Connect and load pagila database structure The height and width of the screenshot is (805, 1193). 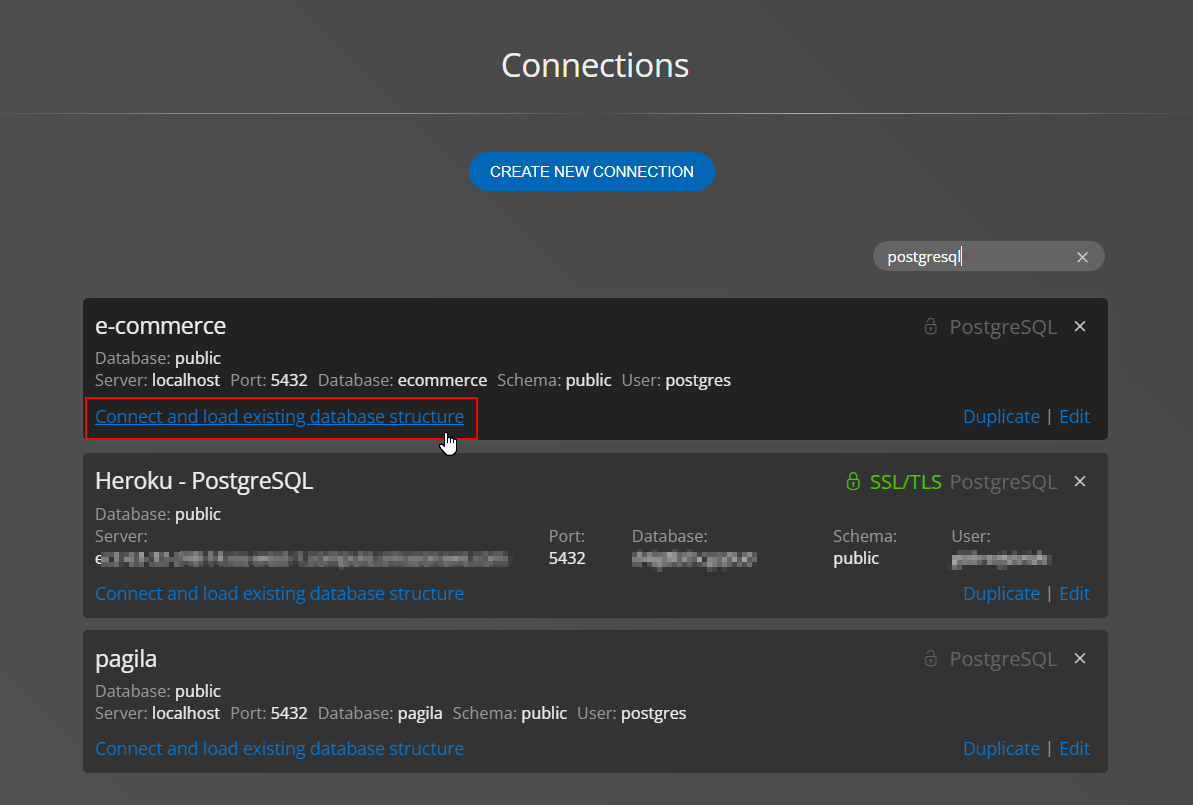click(x=279, y=749)
